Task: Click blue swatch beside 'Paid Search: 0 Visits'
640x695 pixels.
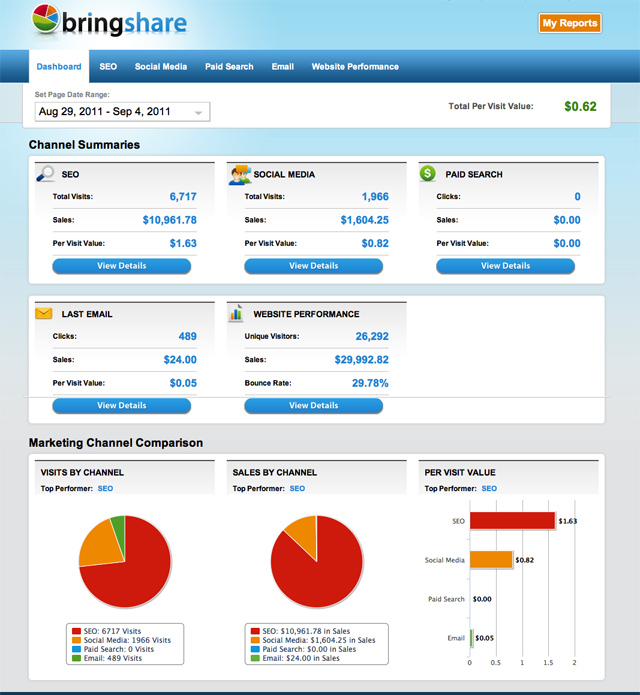Action: coord(76,649)
